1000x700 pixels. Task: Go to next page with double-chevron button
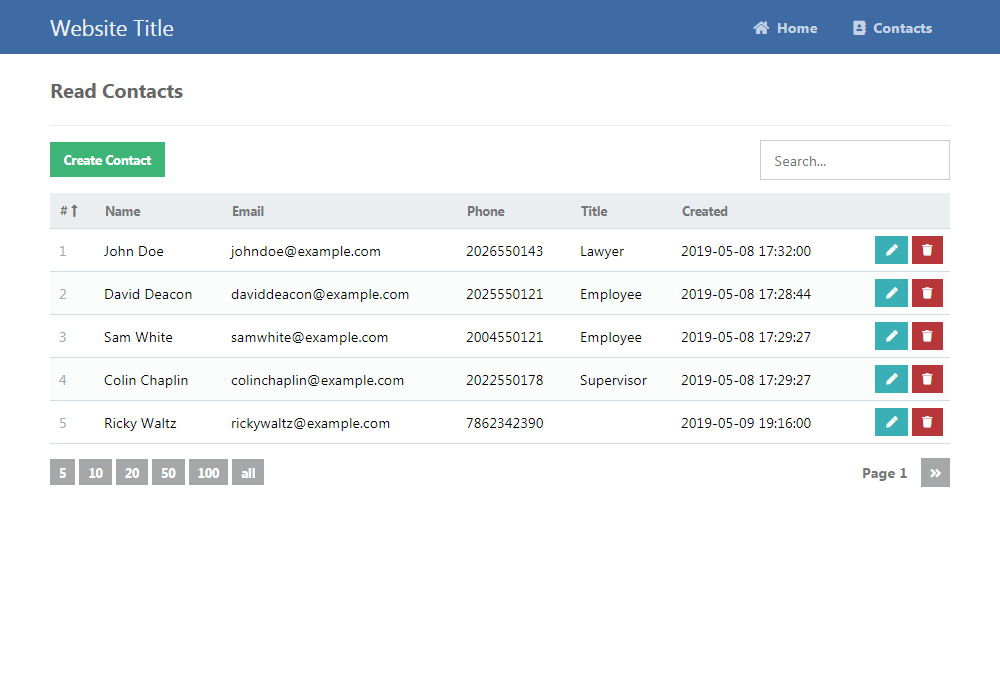point(935,472)
